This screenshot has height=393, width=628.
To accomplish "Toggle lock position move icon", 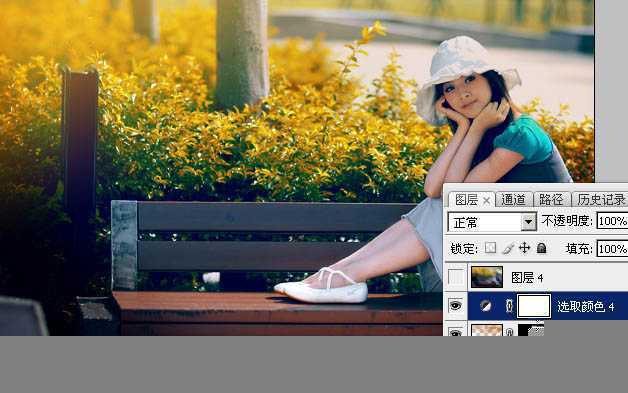I will [524, 248].
